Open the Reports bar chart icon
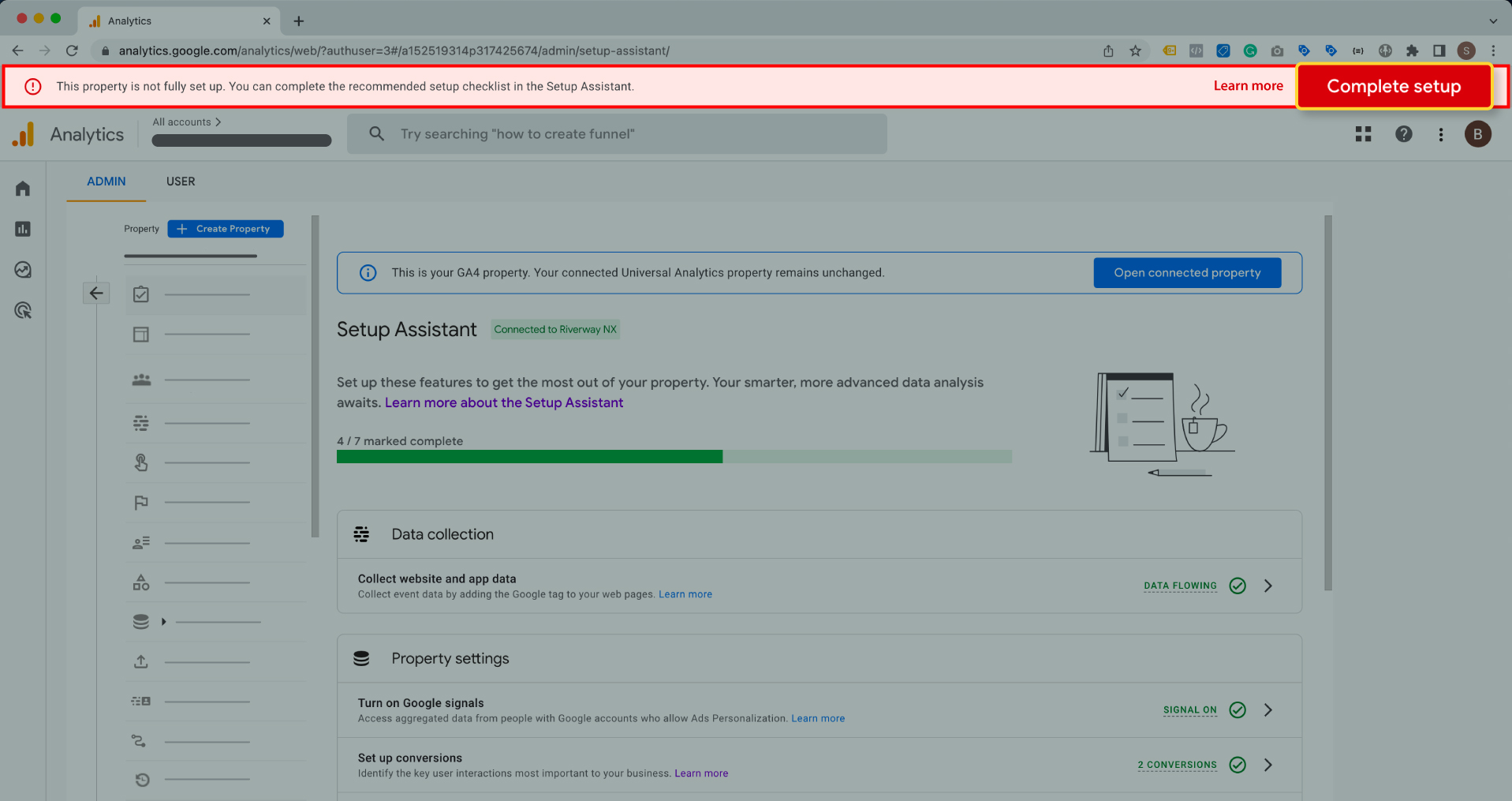The width and height of the screenshot is (1512, 801). pos(23,229)
